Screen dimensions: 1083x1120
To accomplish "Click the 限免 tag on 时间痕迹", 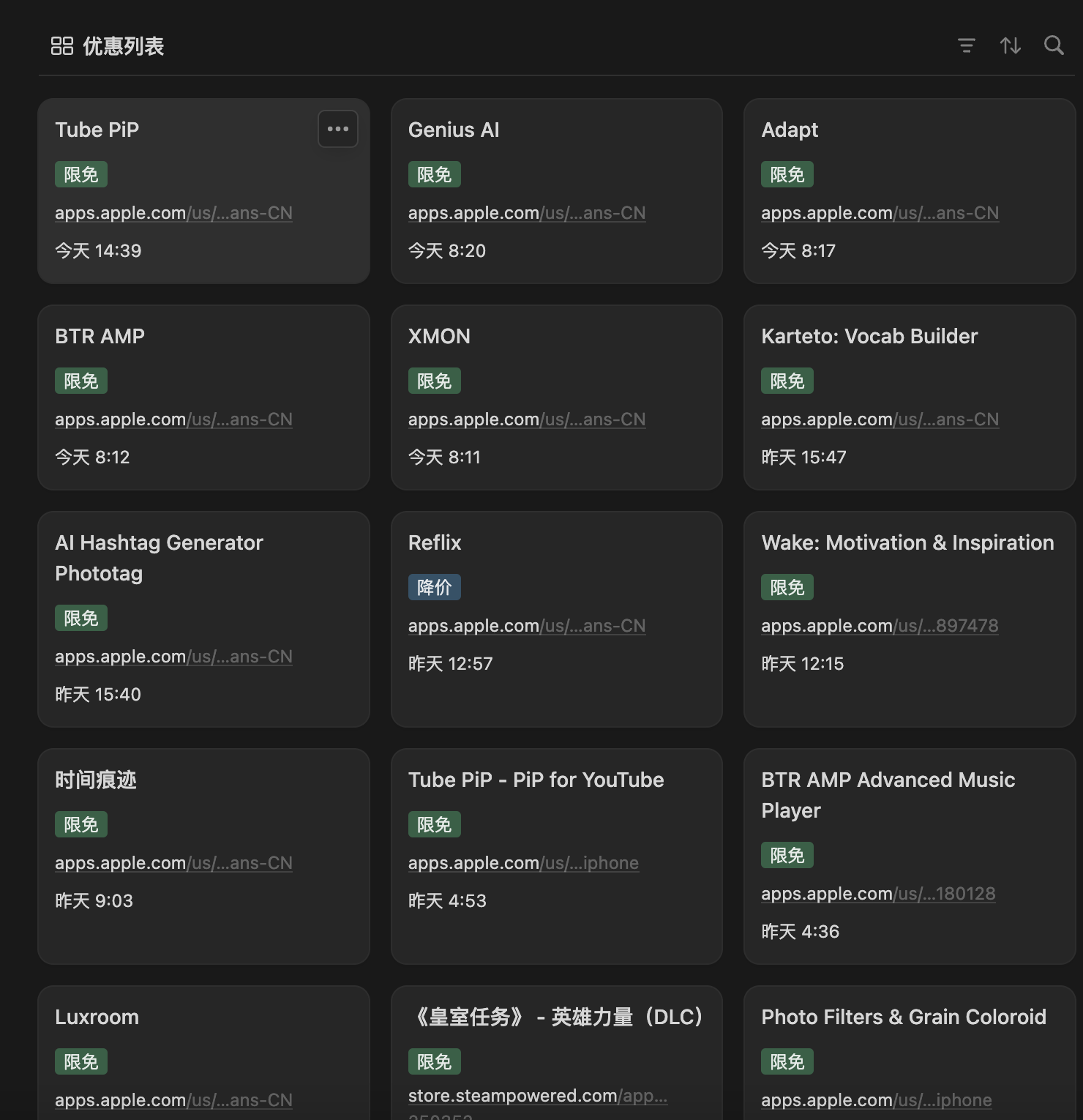I will [x=81, y=824].
